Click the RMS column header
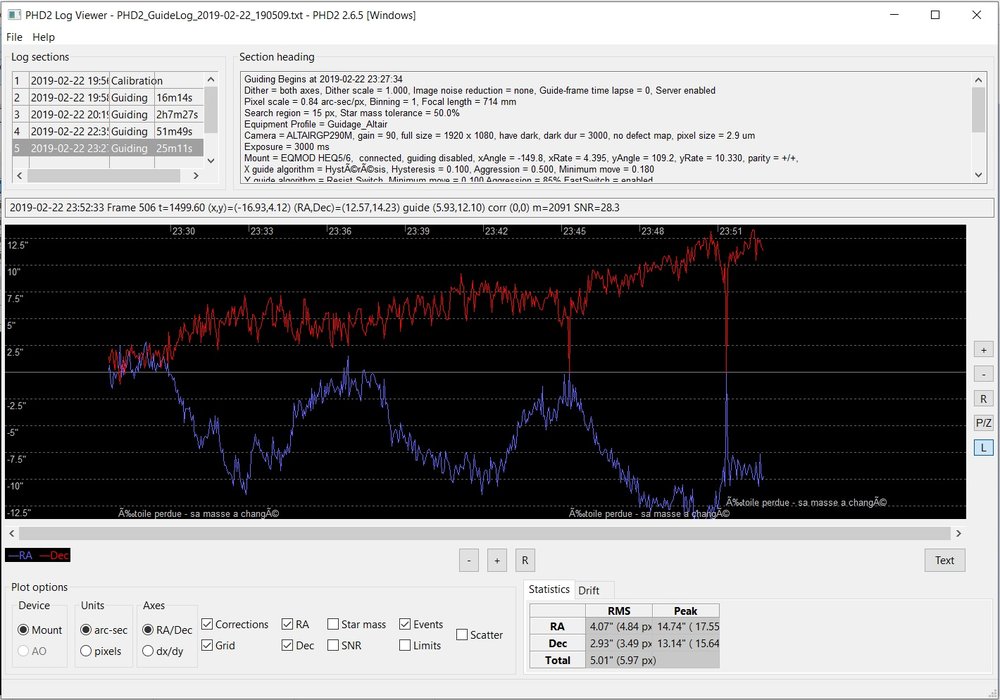 click(619, 611)
